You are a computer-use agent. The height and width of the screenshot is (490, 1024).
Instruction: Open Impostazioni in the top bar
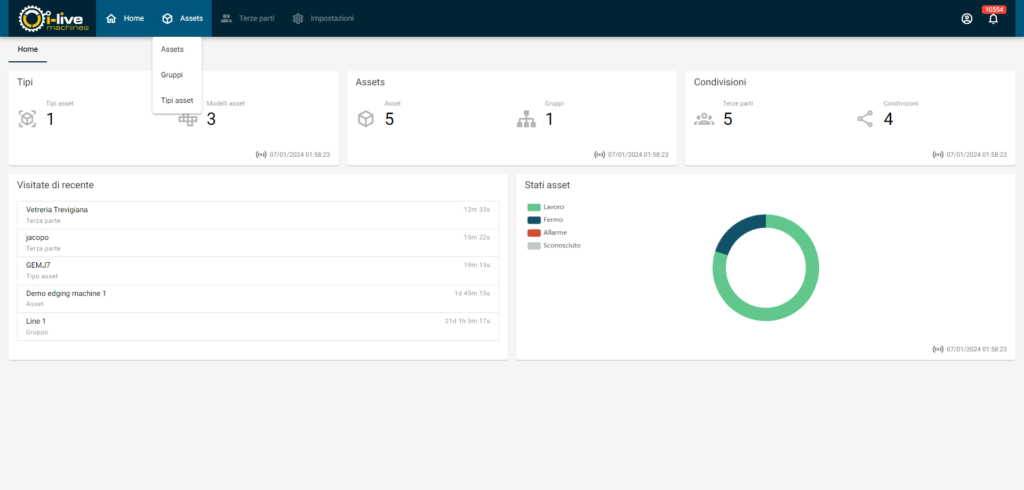tap(323, 18)
